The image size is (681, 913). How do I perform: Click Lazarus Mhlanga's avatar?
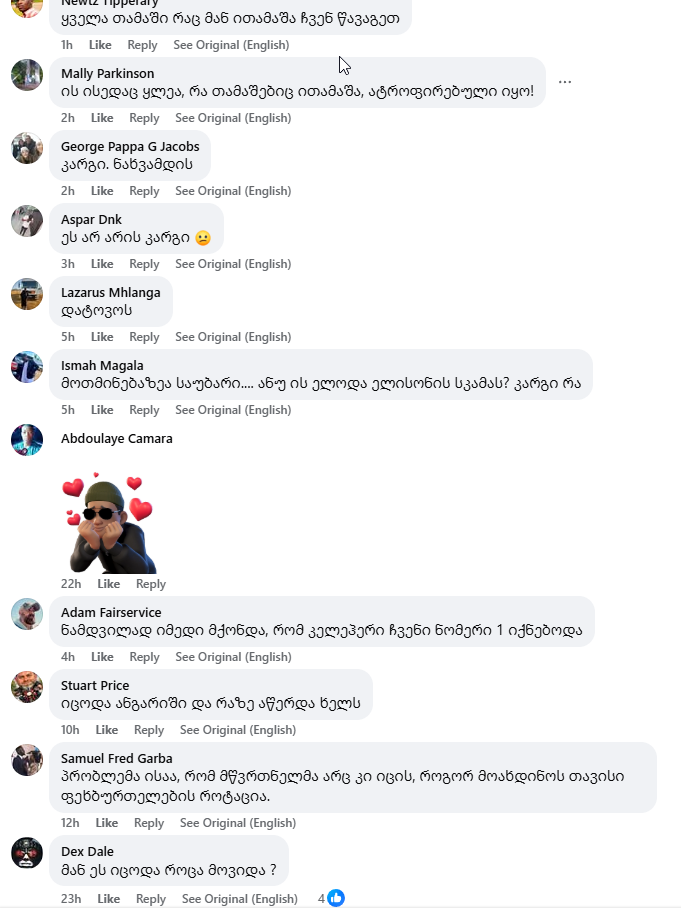pyautogui.click(x=27, y=294)
